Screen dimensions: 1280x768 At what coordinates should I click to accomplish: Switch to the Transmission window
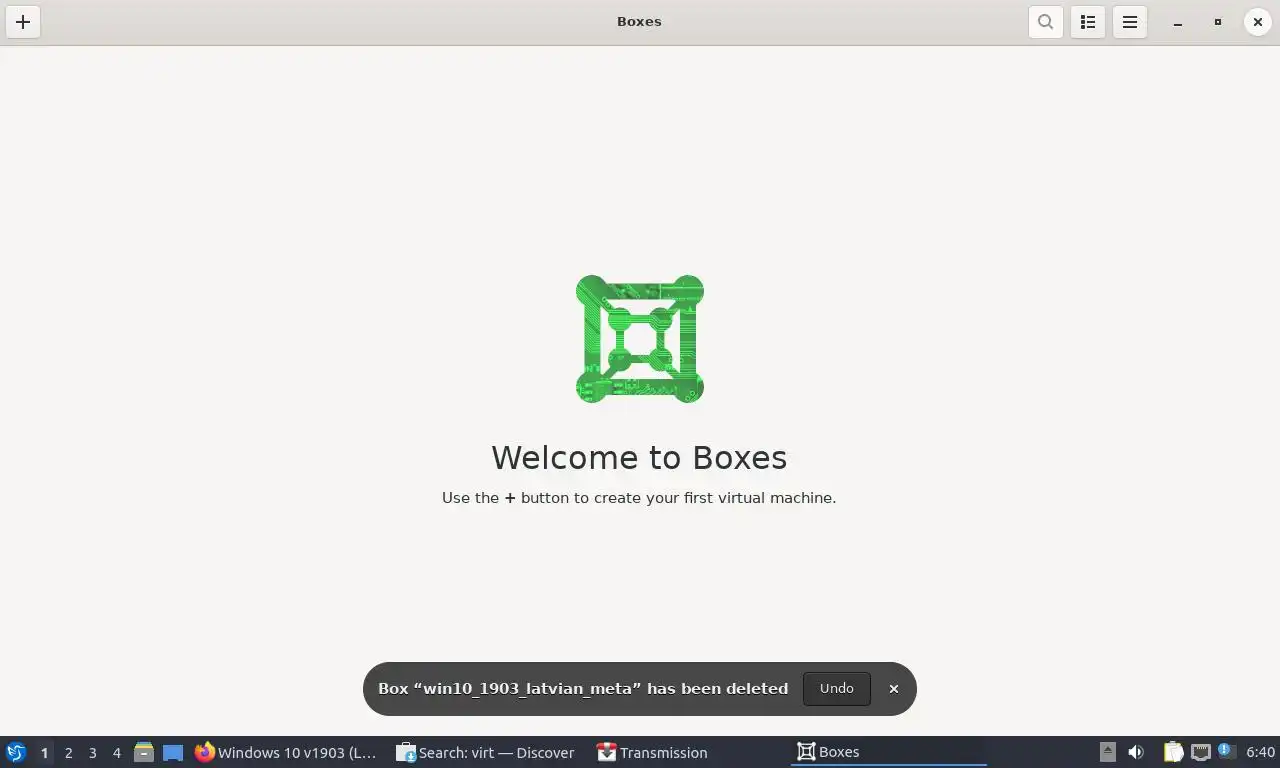click(x=689, y=752)
